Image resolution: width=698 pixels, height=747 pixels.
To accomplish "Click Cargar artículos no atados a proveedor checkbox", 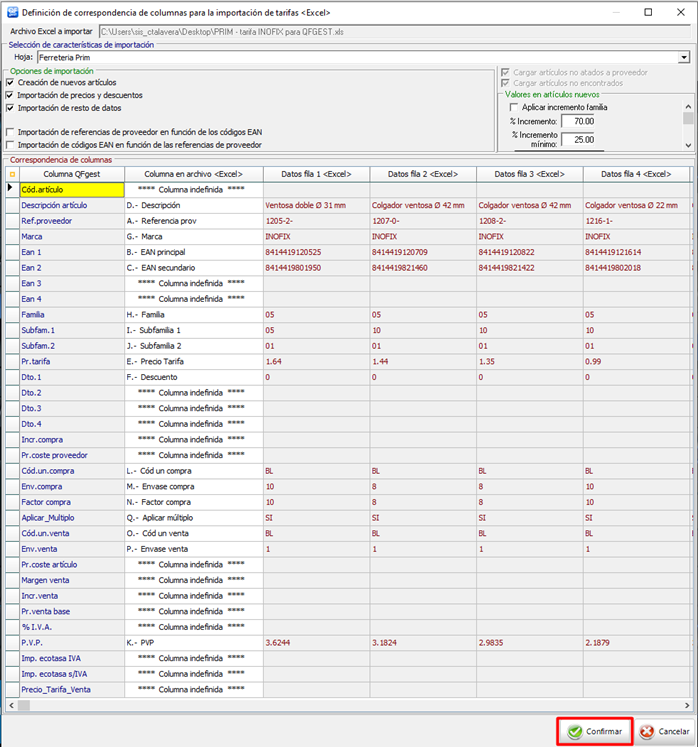I will click(505, 72).
